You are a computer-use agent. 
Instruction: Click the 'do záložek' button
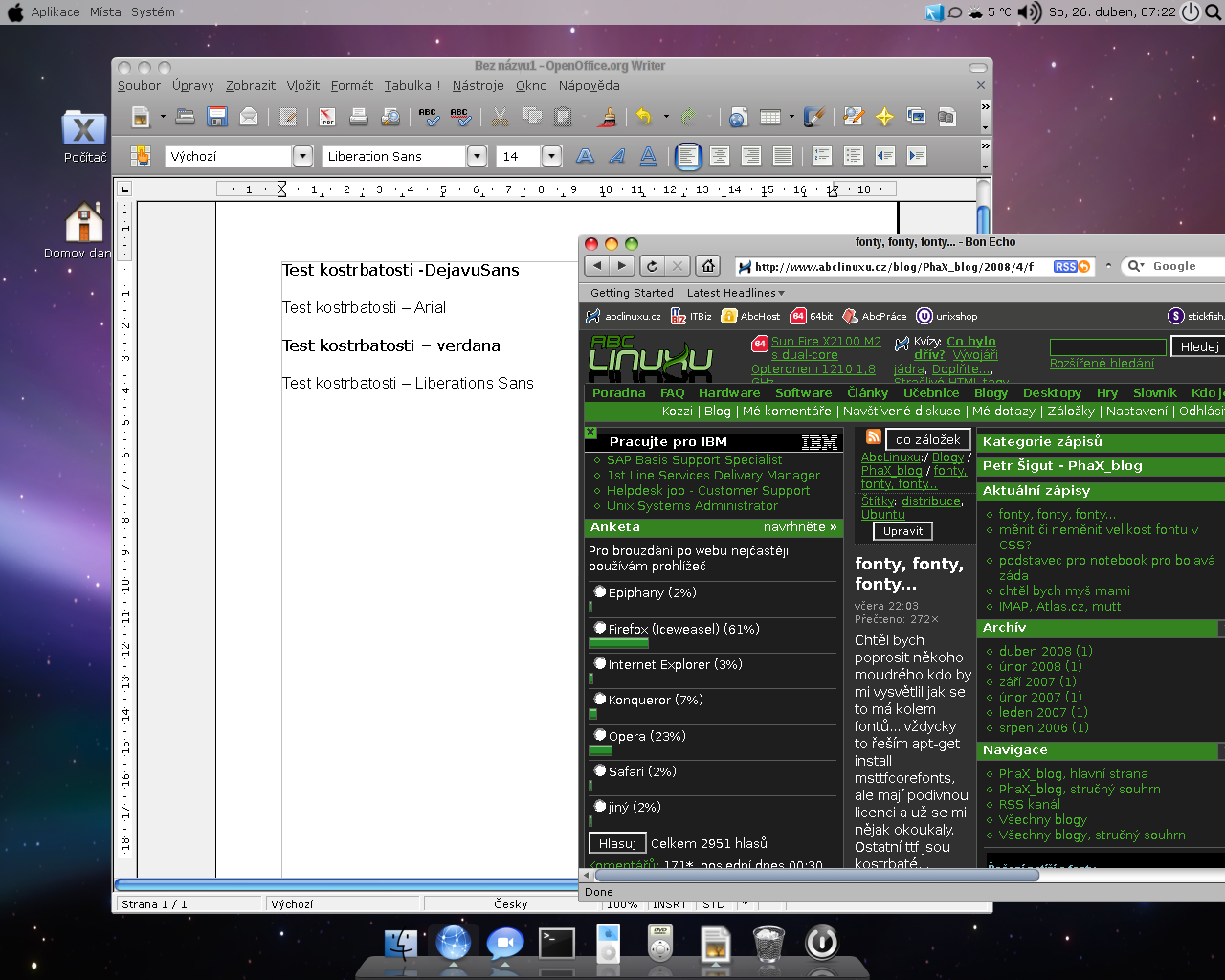click(928, 439)
